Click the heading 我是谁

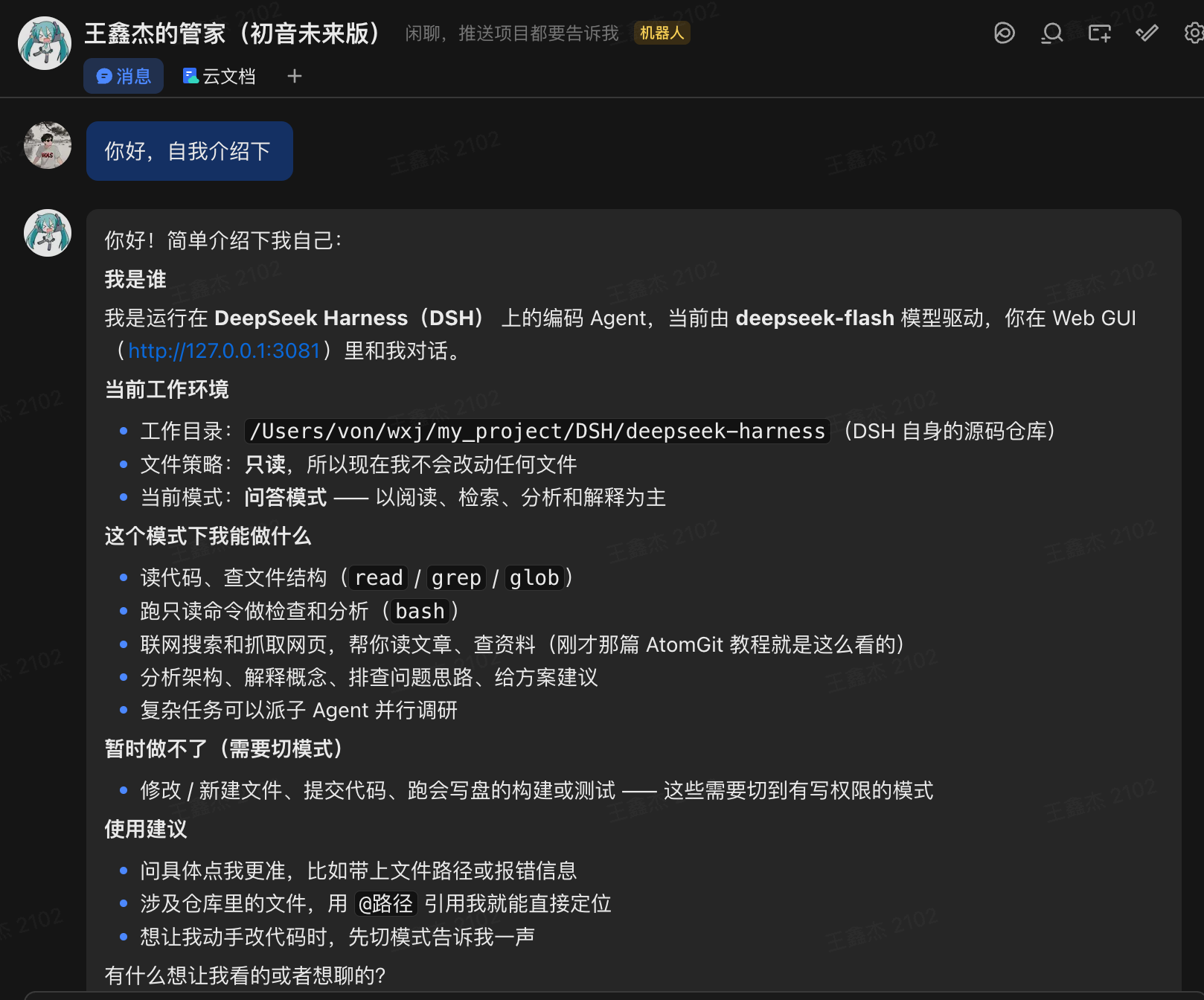pyautogui.click(x=135, y=280)
